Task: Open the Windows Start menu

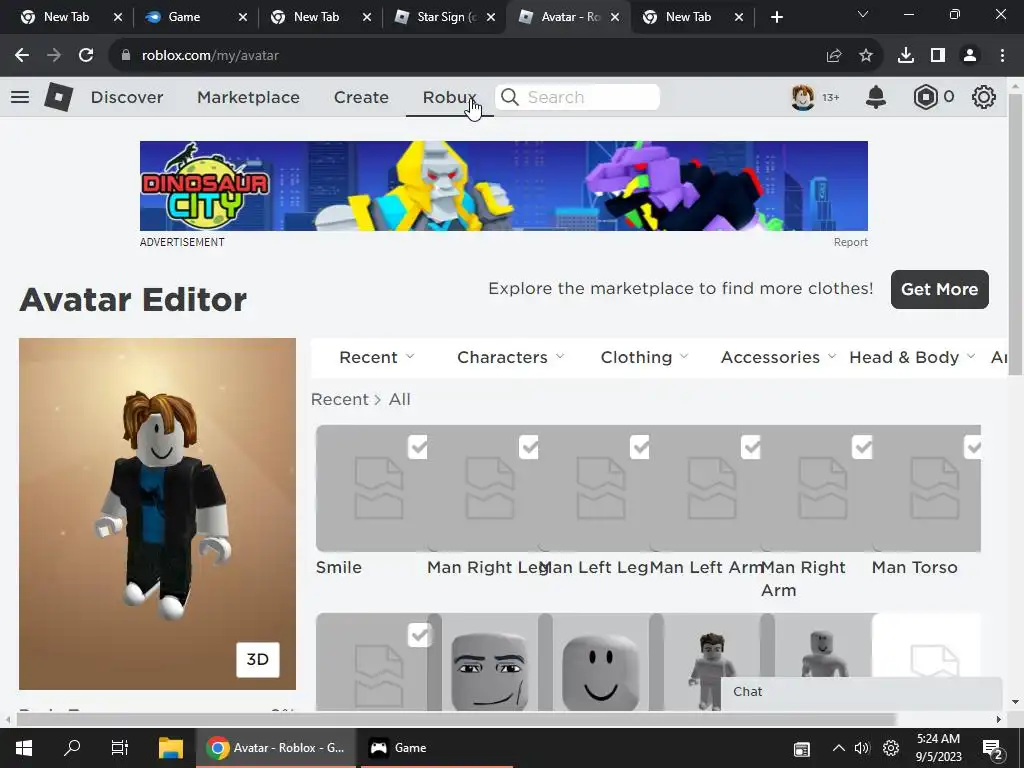Action: 24,748
